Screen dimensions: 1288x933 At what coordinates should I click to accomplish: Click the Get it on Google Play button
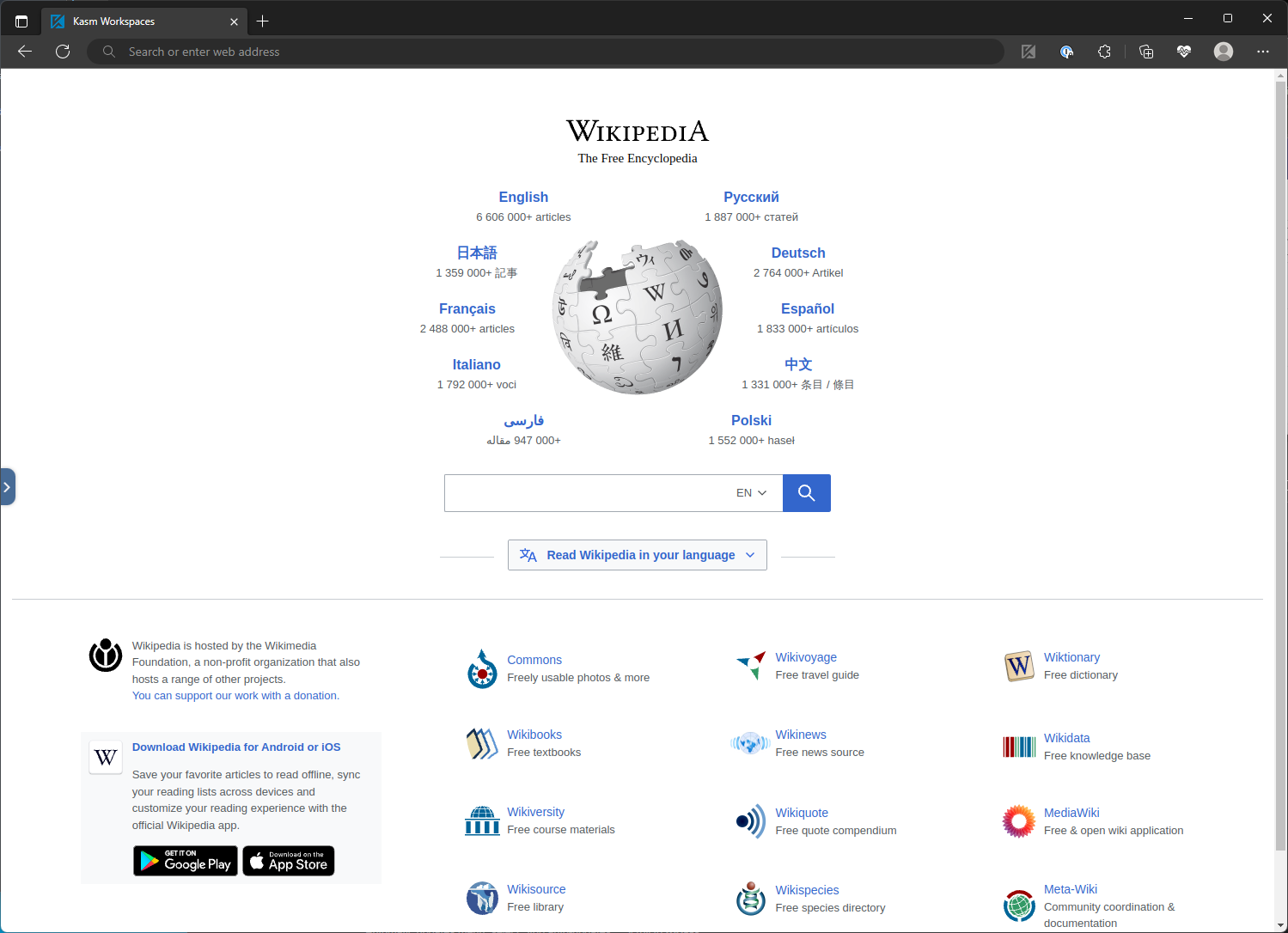click(x=186, y=861)
